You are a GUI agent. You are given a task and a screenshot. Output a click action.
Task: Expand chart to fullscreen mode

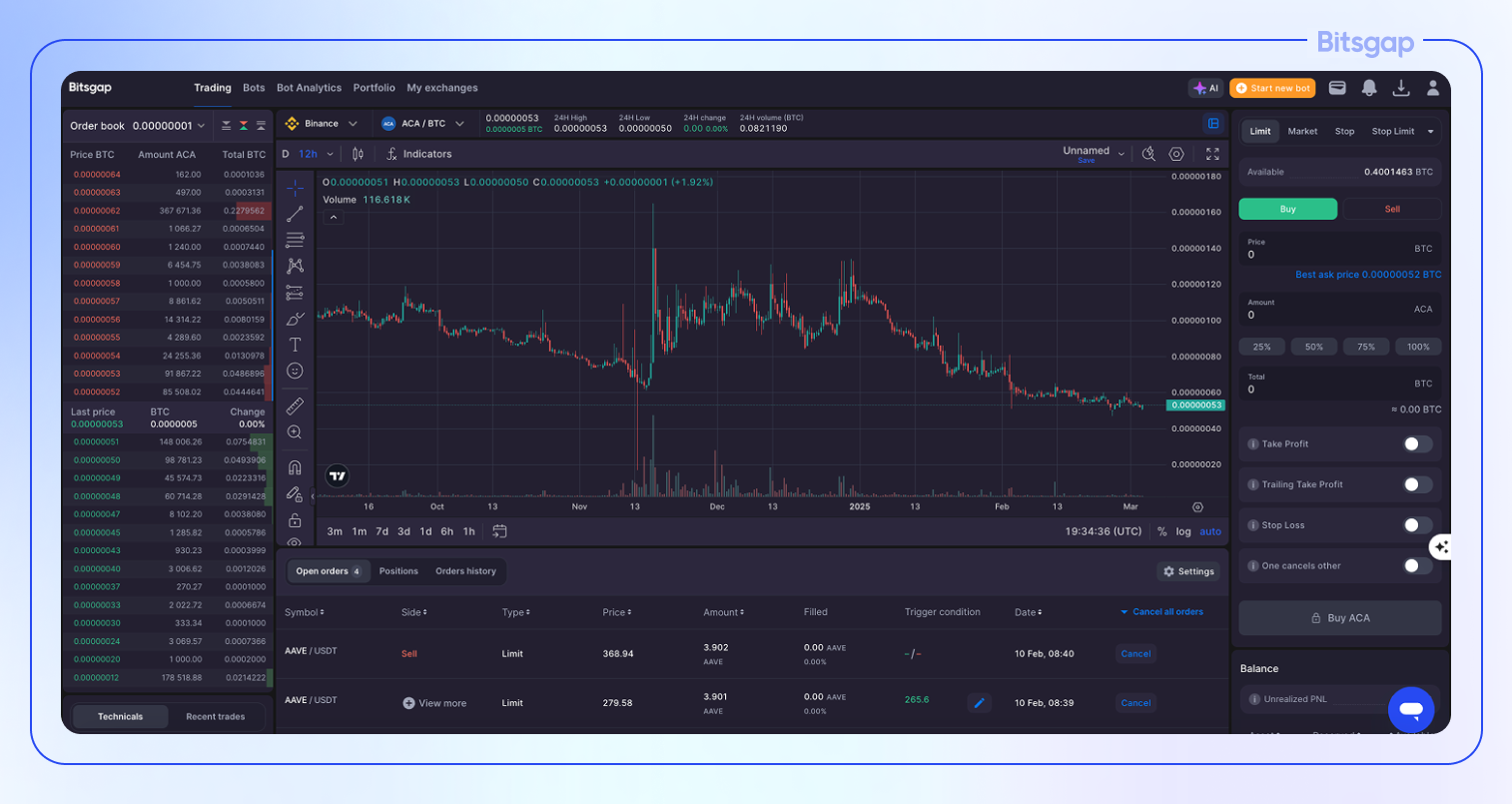pyautogui.click(x=1212, y=153)
